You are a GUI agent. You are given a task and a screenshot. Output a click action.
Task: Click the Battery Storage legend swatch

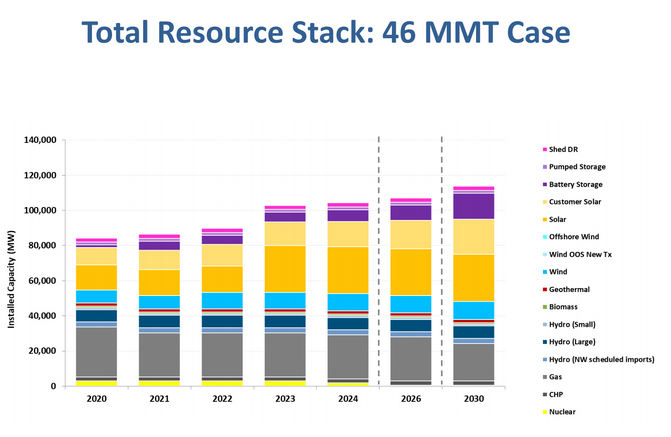tap(545, 184)
